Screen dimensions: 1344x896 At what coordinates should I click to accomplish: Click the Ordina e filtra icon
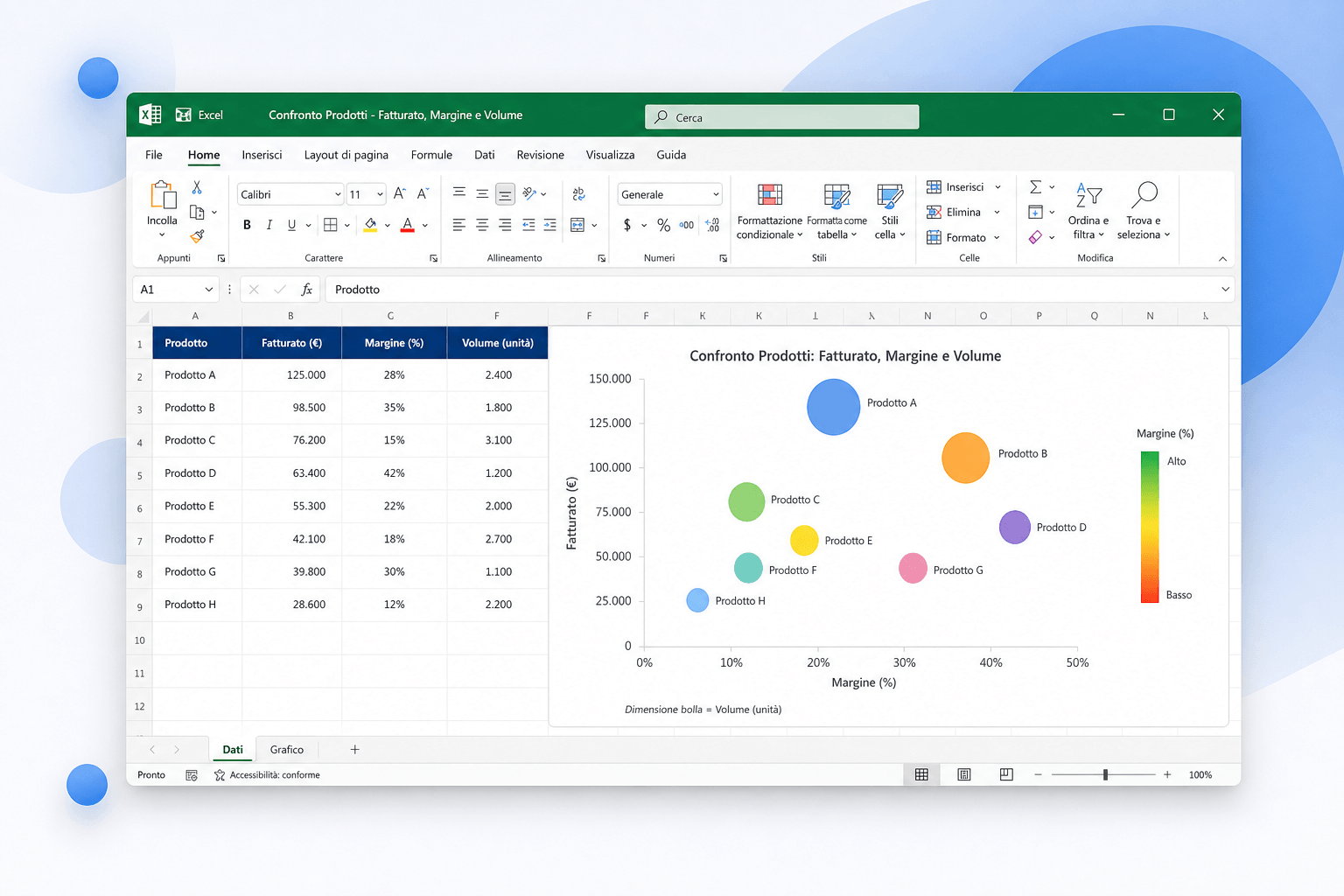1088,194
